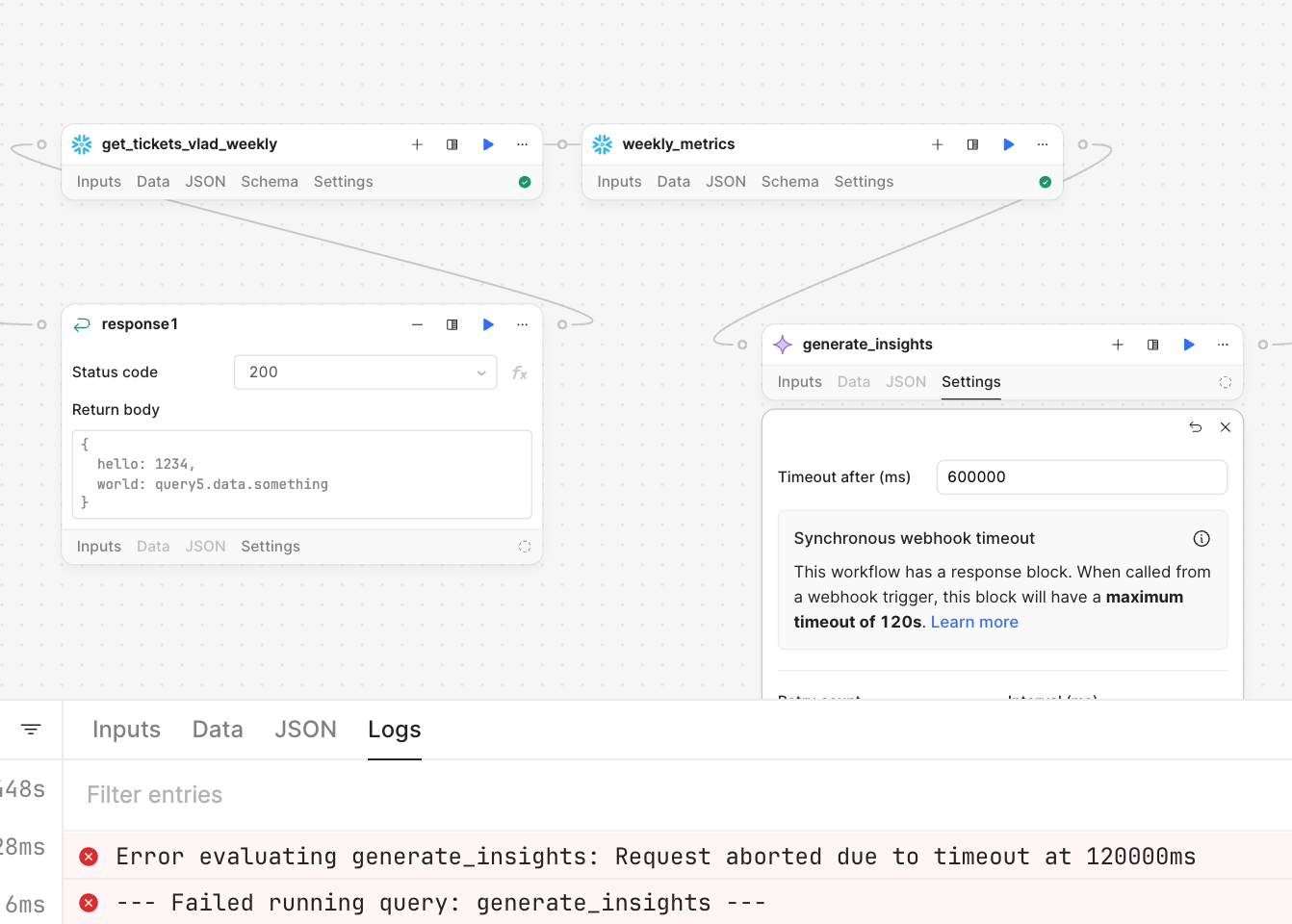Click the info icon in webhook timeout notice

(1201, 539)
